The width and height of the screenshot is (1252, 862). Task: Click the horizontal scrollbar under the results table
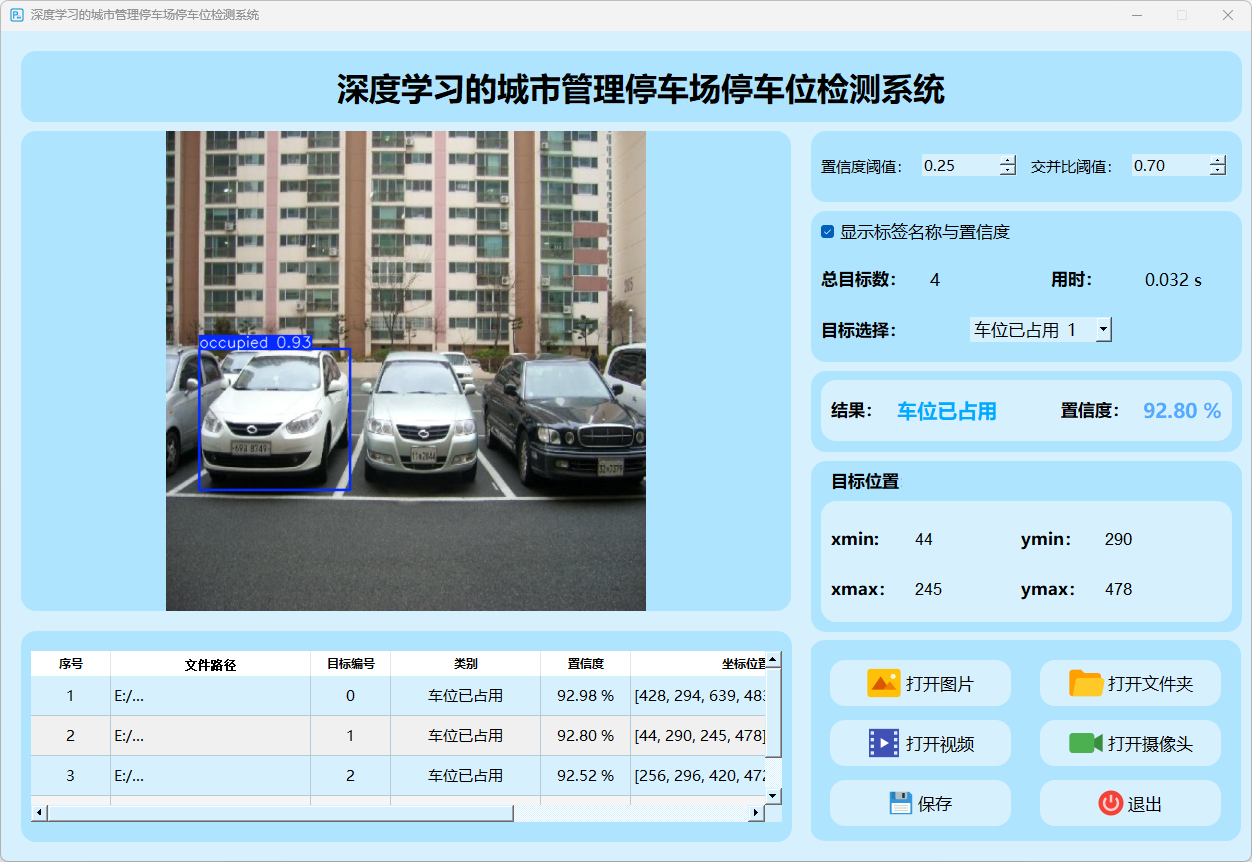coord(280,813)
